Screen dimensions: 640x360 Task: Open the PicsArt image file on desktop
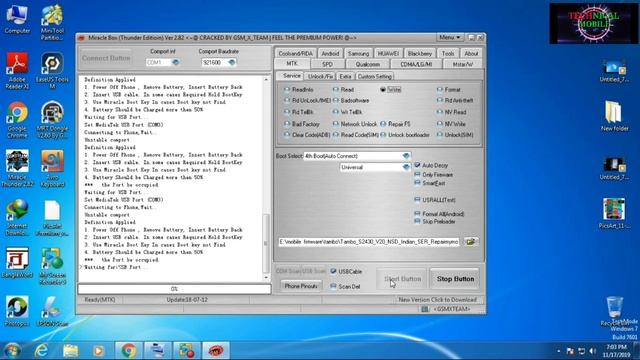click(614, 213)
